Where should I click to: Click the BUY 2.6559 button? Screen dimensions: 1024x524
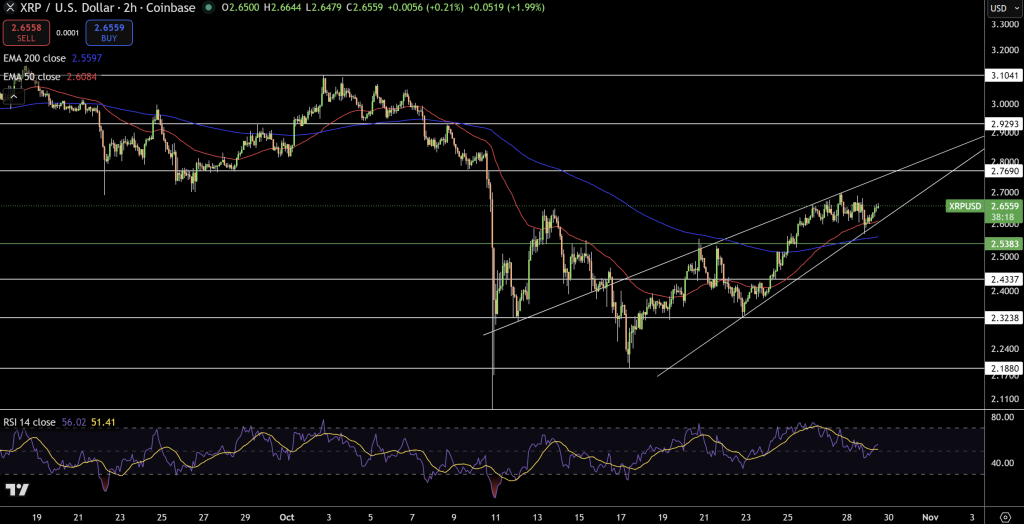[x=108, y=32]
